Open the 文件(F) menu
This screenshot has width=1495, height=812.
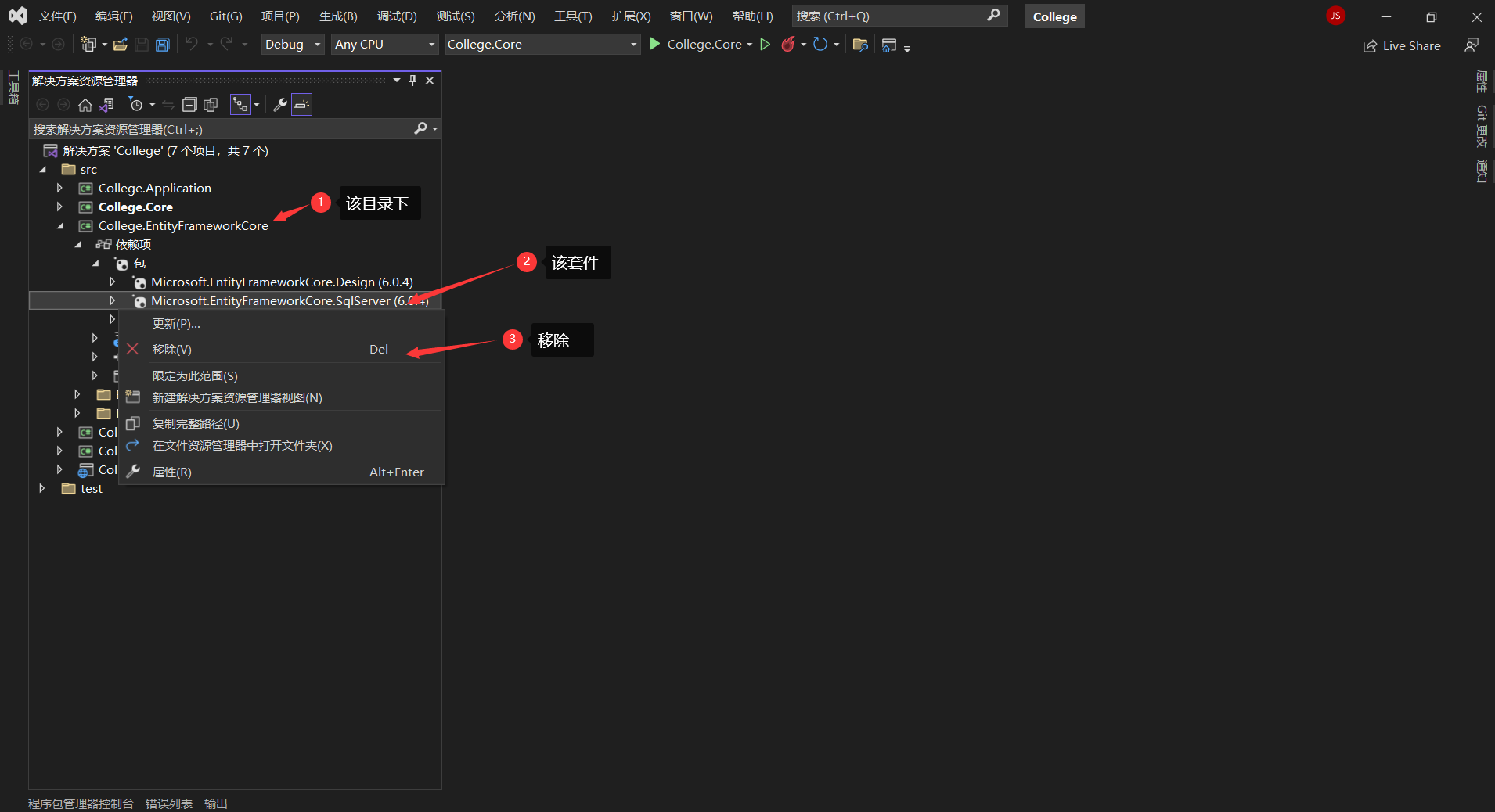point(58,16)
